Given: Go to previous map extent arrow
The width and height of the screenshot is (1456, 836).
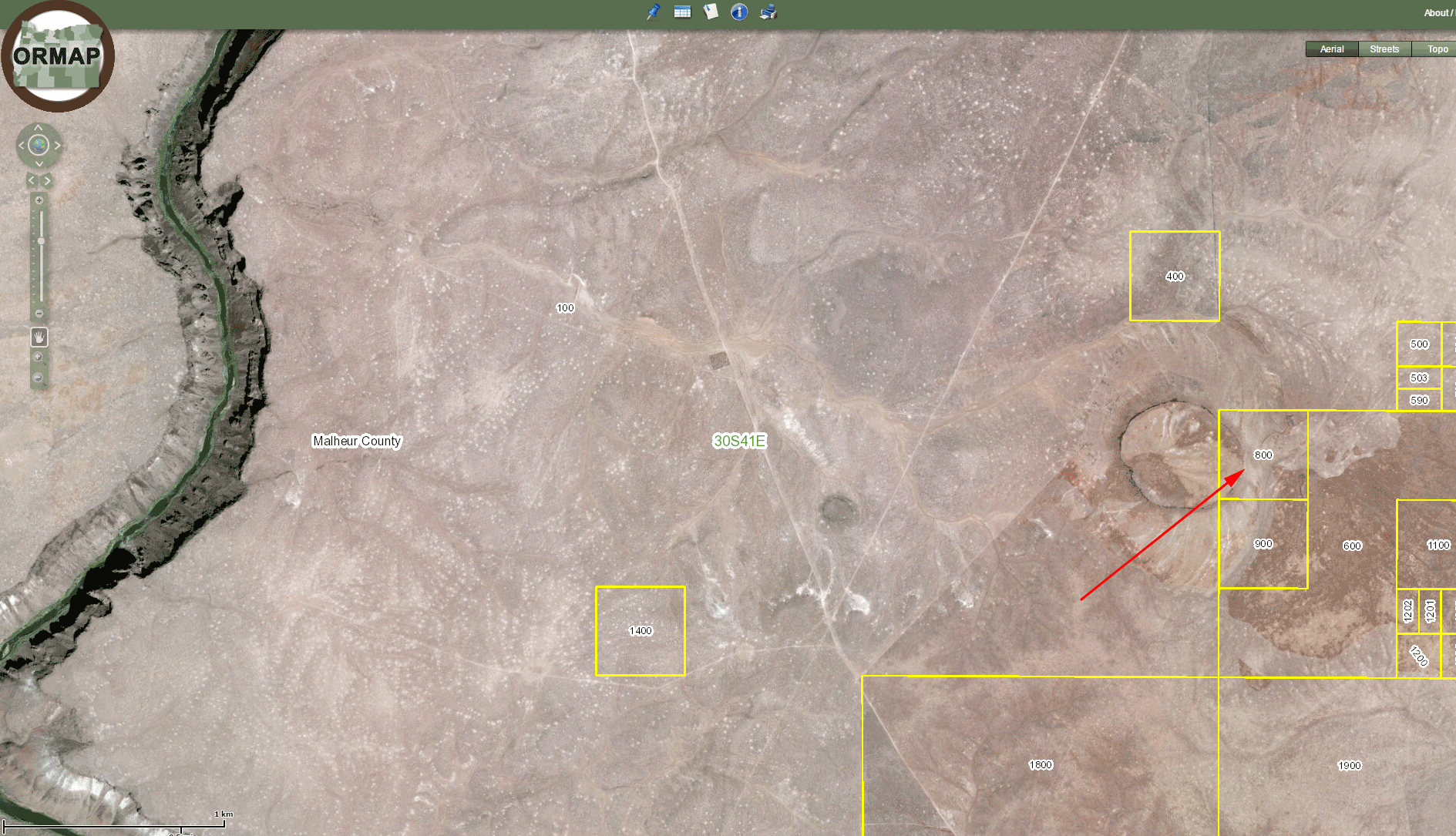Looking at the screenshot, I should (32, 181).
